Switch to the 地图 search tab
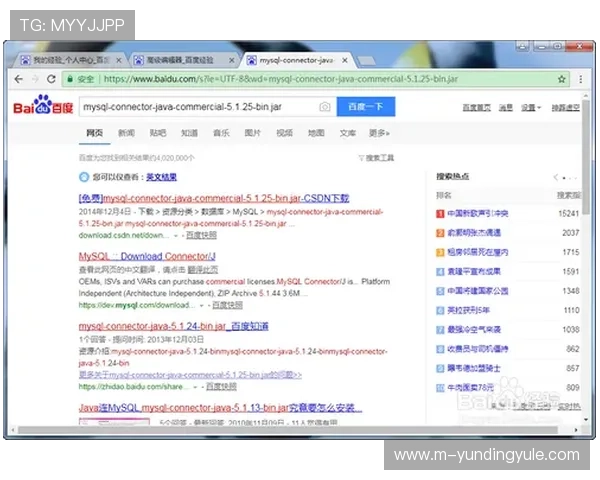Image resolution: width=600 pixels, height=480 pixels. [316, 133]
